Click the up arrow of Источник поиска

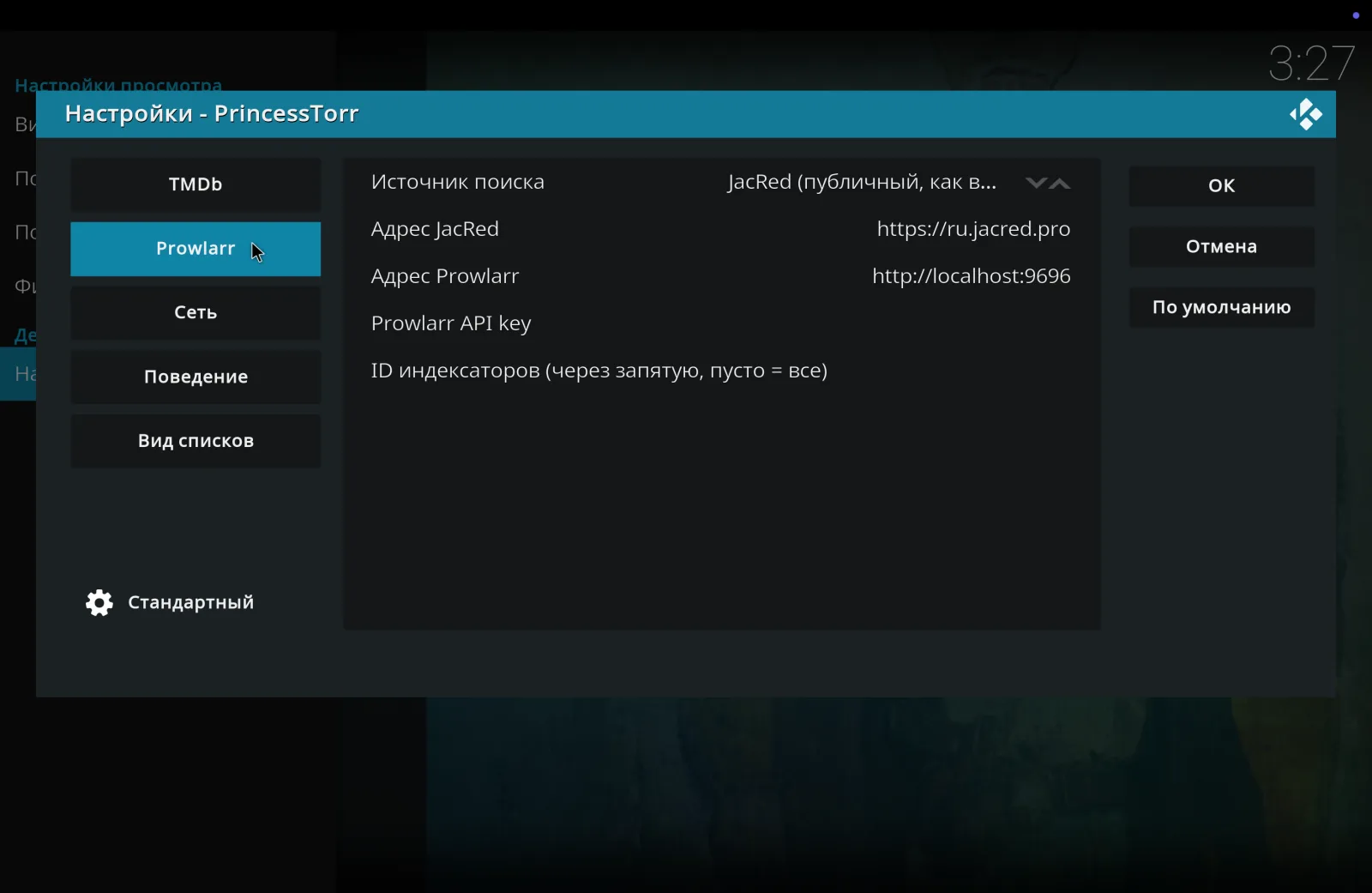(1061, 183)
